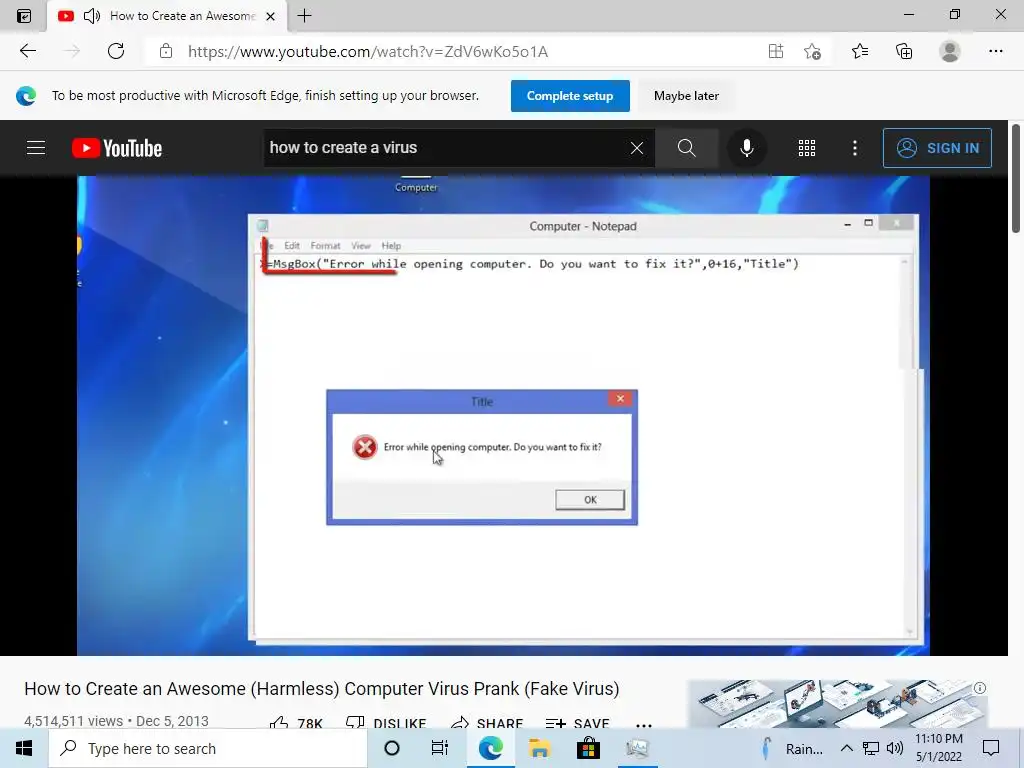The image size is (1024, 768).
Task: Open YouTube apps grid icon
Action: point(807,148)
